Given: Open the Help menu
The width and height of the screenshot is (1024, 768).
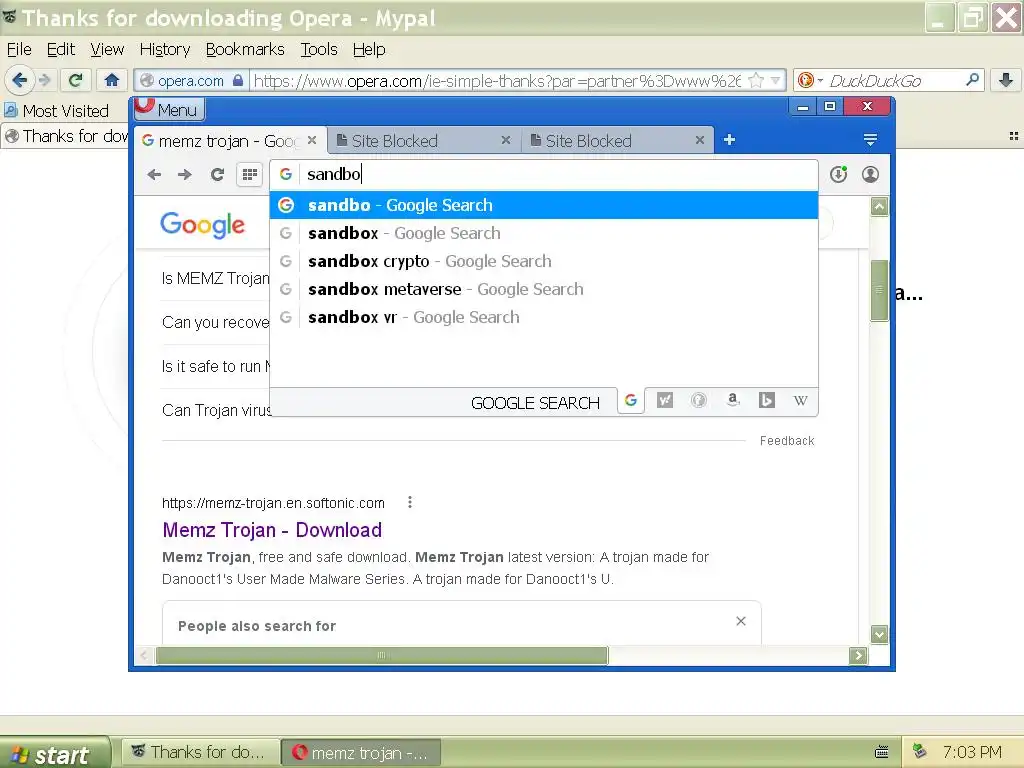Looking at the screenshot, I should tap(369, 50).
